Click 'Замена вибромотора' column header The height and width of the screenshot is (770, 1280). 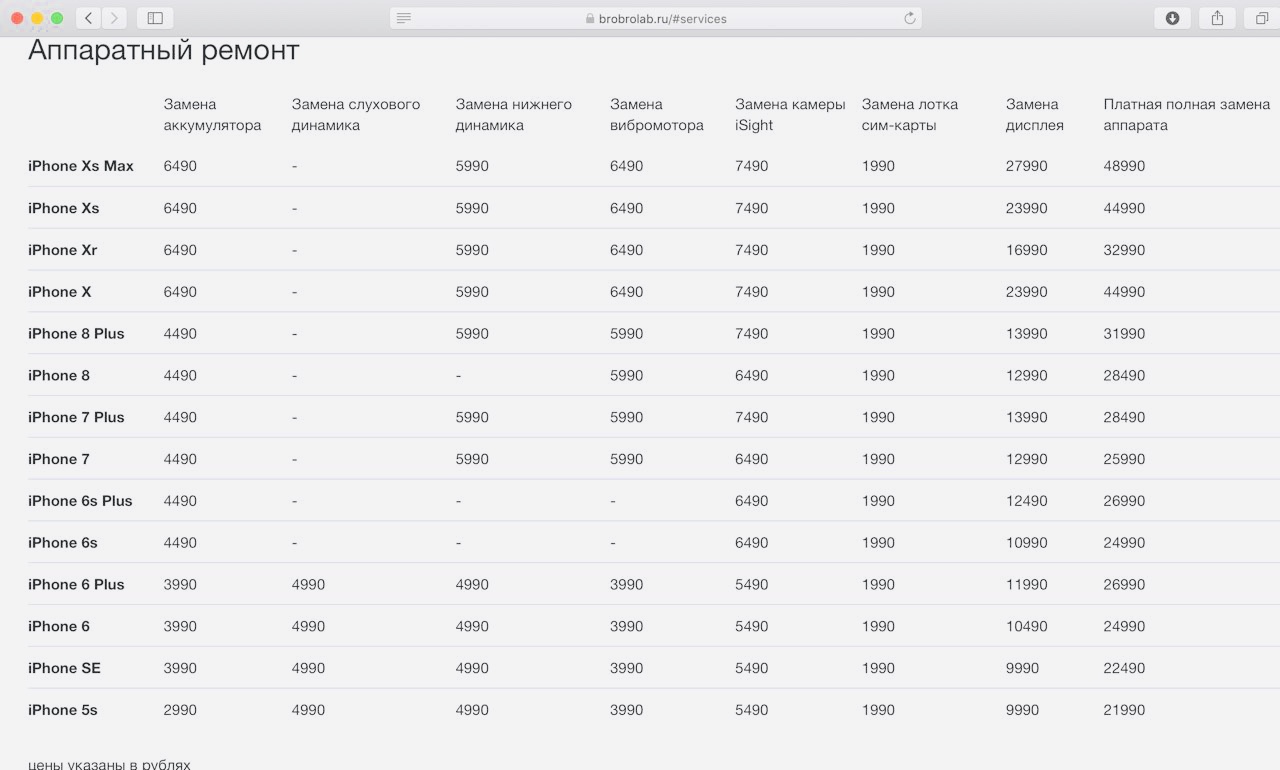click(657, 115)
